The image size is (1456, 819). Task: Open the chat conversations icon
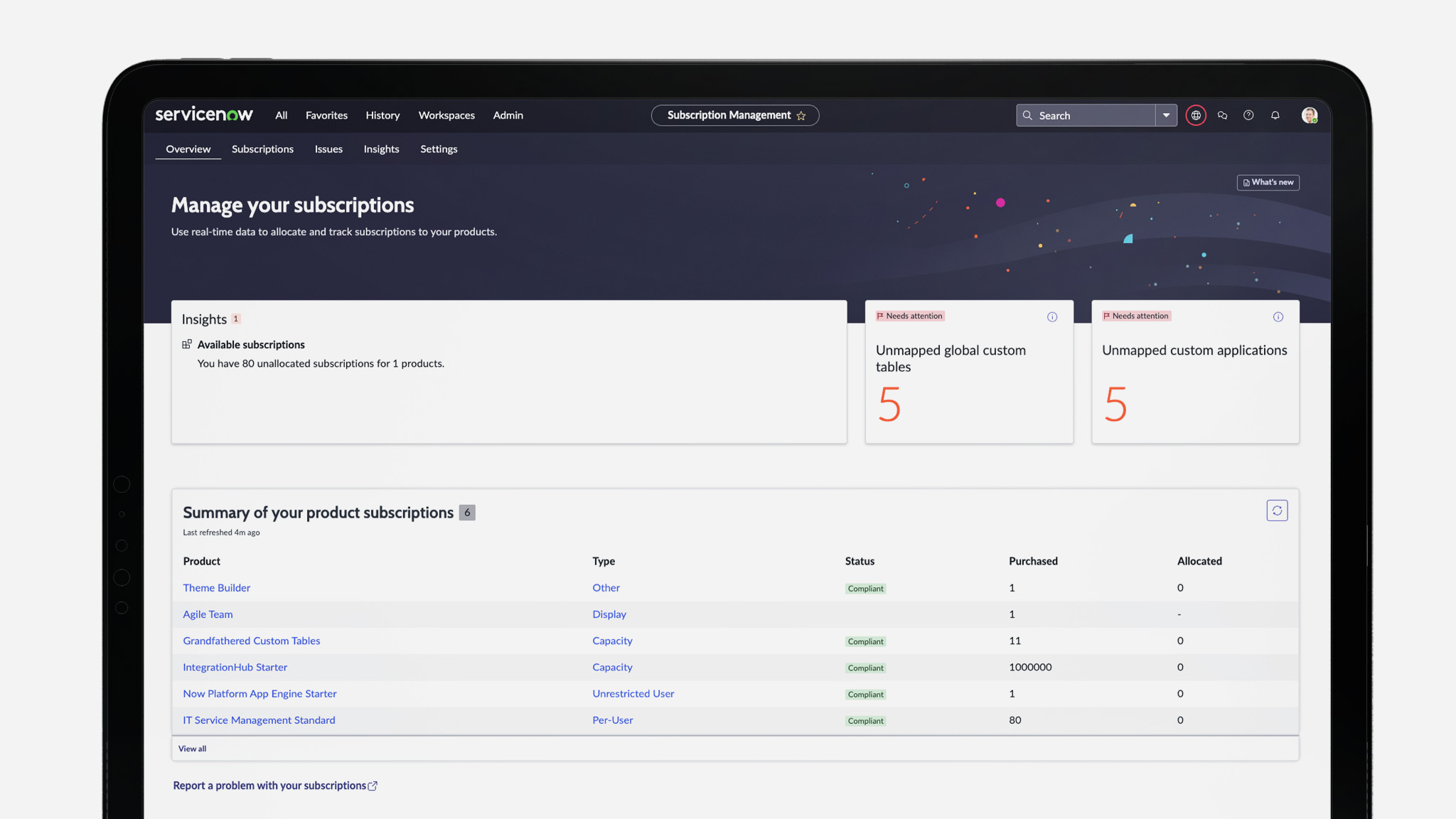1222,115
